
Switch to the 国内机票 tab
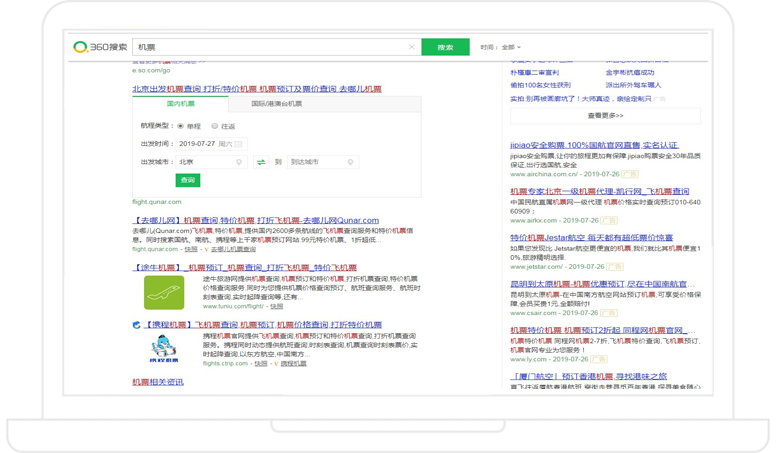[x=181, y=104]
